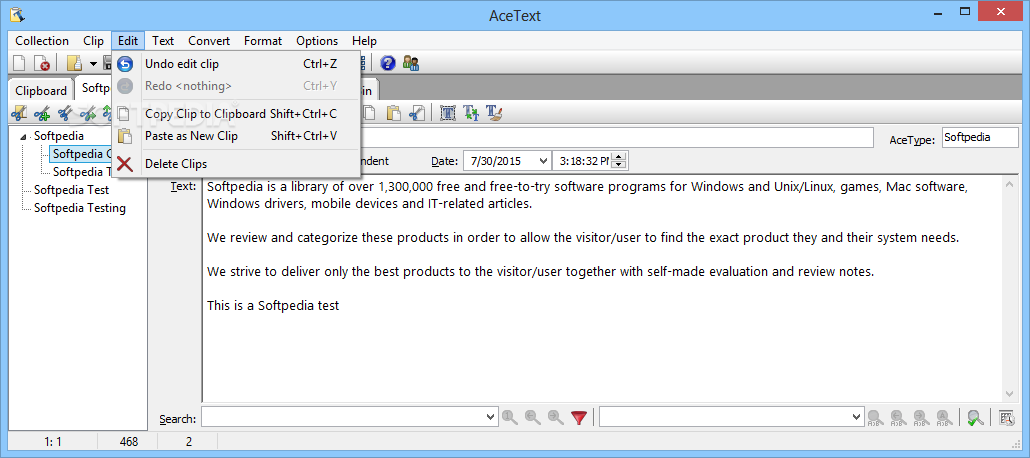Click the text area scrollbar up arrow
Image resolution: width=1030 pixels, height=458 pixels.
1010,186
